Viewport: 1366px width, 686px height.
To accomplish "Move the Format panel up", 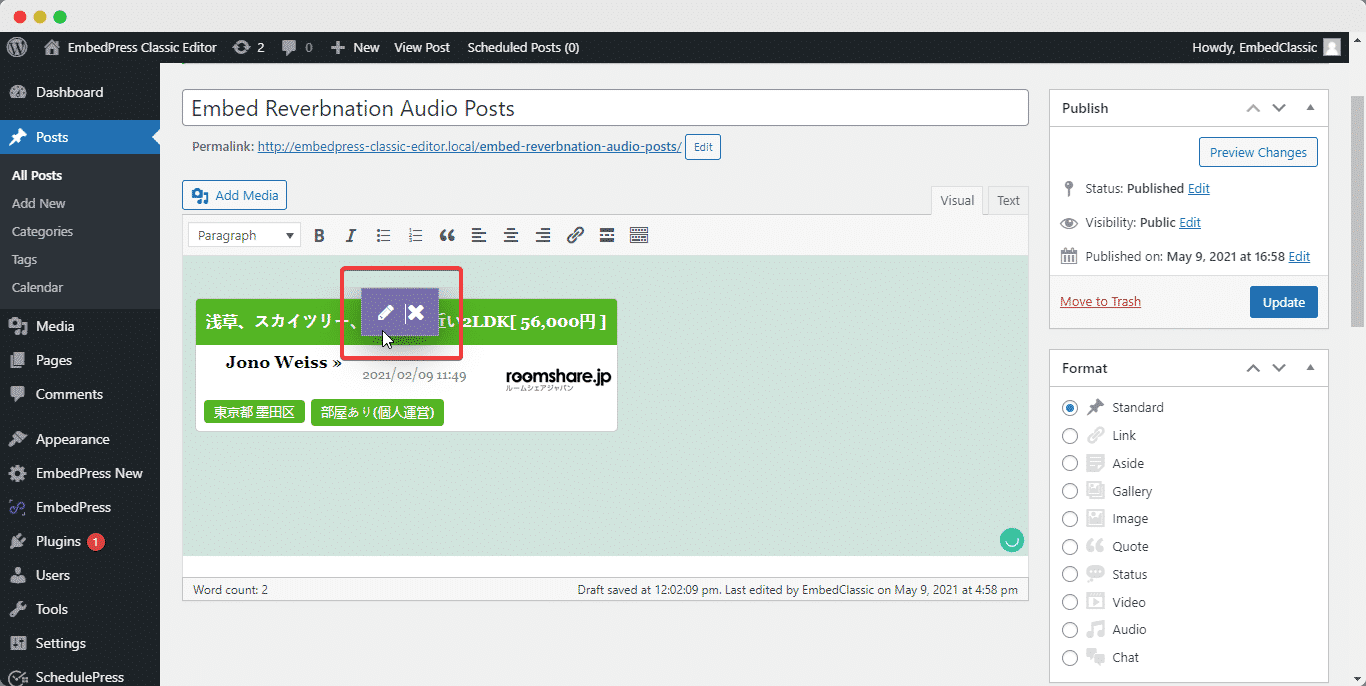I will pyautogui.click(x=1253, y=368).
